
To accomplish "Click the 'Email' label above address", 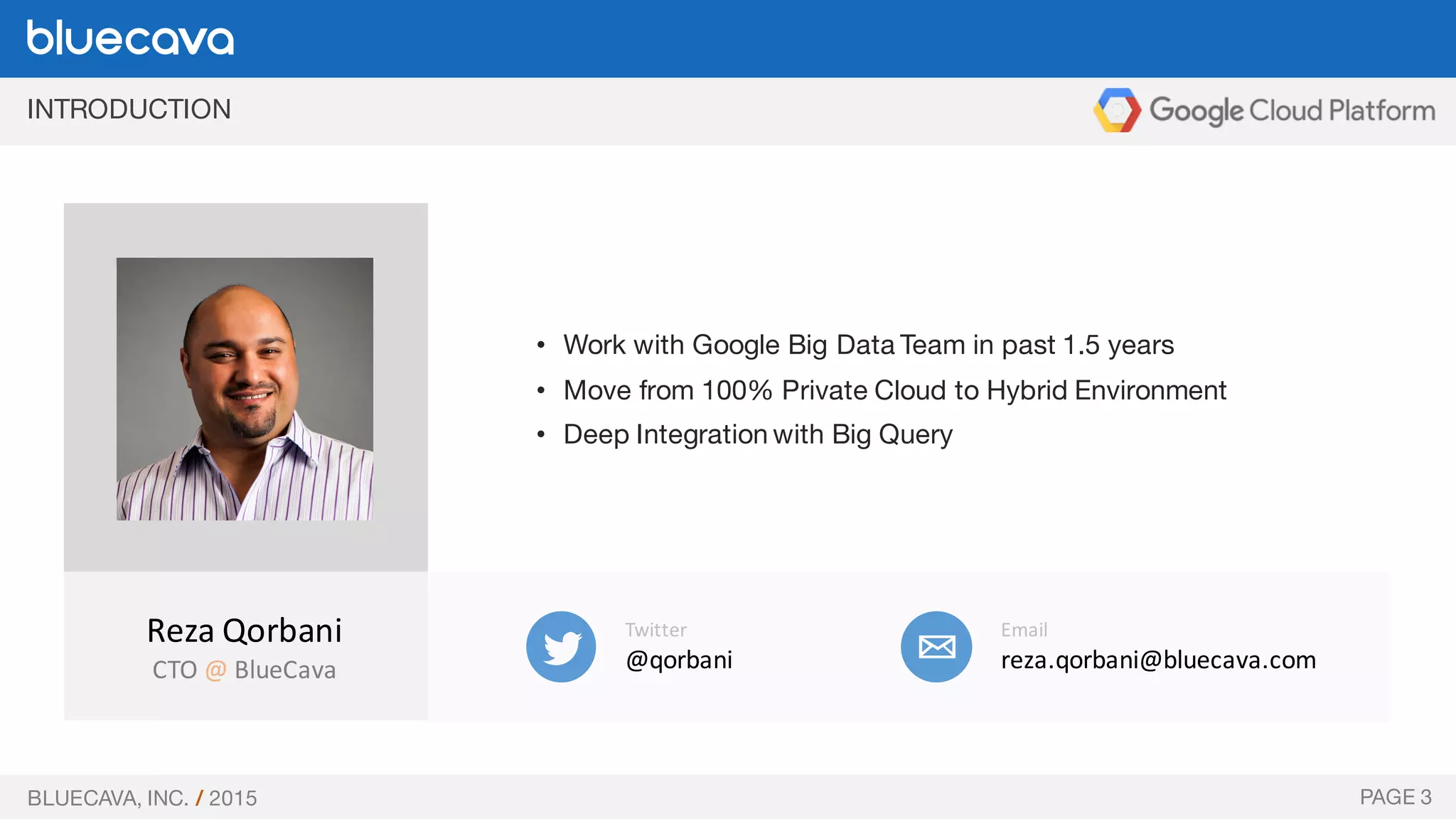I will pos(1024,630).
